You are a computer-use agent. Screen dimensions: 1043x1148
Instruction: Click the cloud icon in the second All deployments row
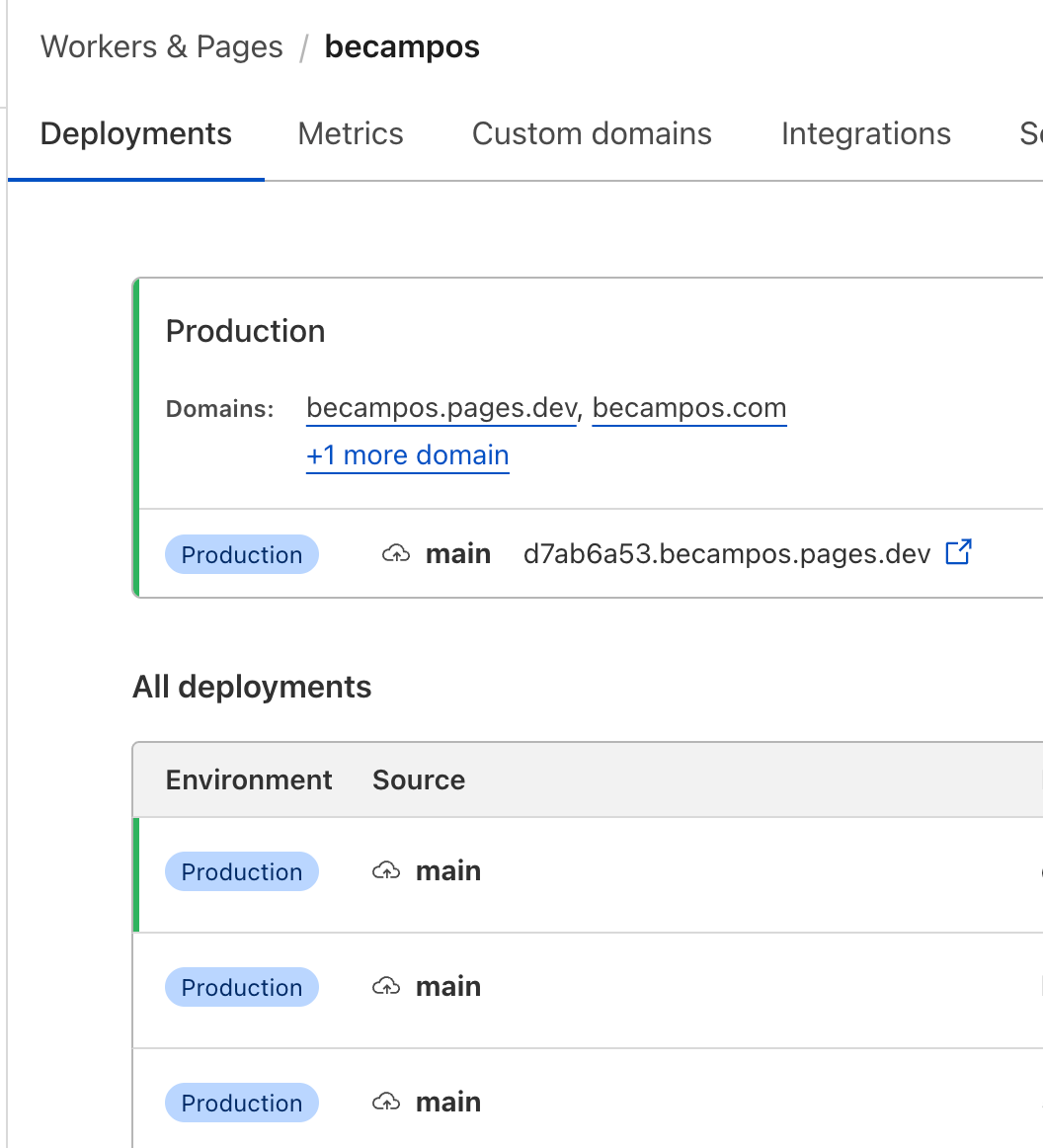386,987
